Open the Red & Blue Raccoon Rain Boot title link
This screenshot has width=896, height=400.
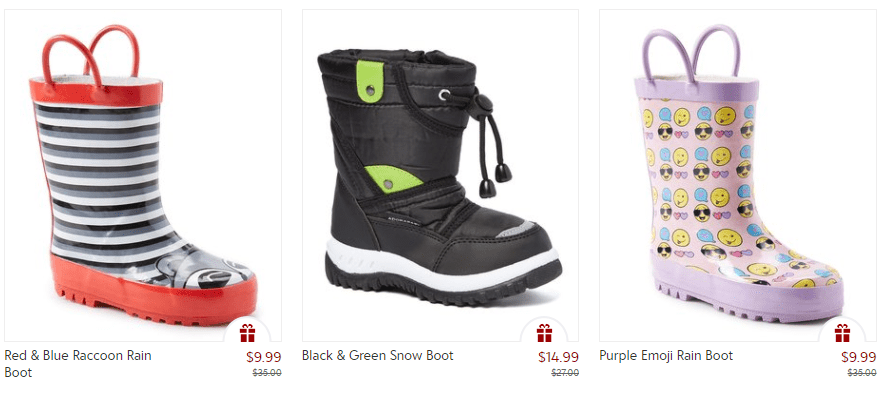point(78,364)
